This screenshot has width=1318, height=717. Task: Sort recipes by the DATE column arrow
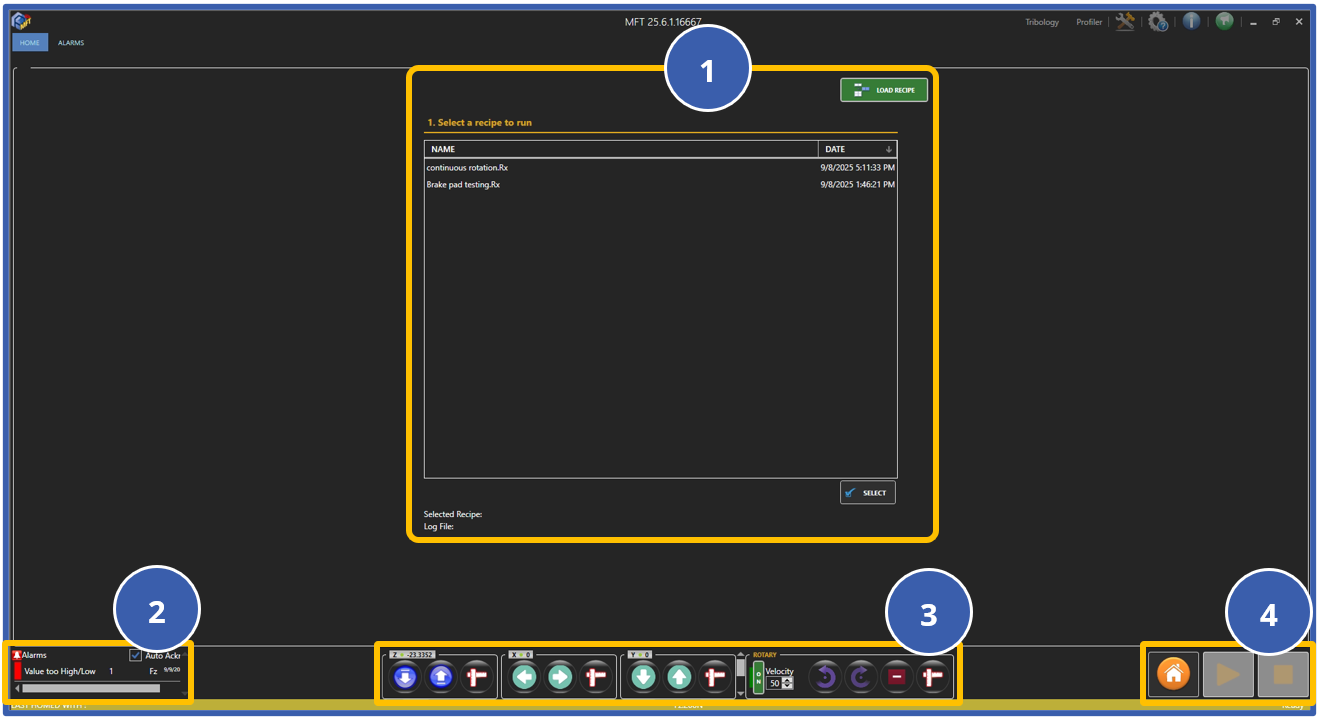889,149
